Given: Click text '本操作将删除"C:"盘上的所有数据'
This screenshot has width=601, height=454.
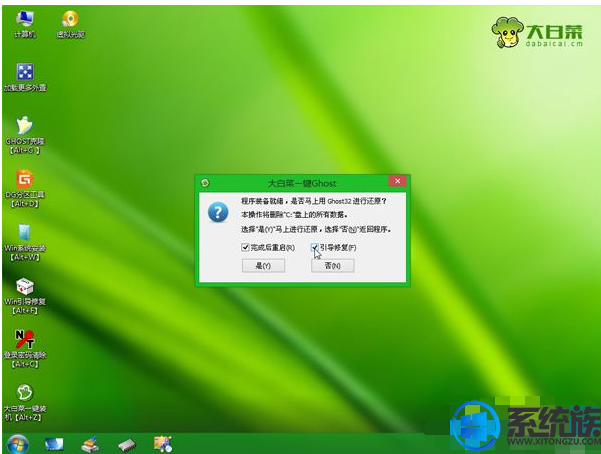Looking at the screenshot, I should 294,215.
